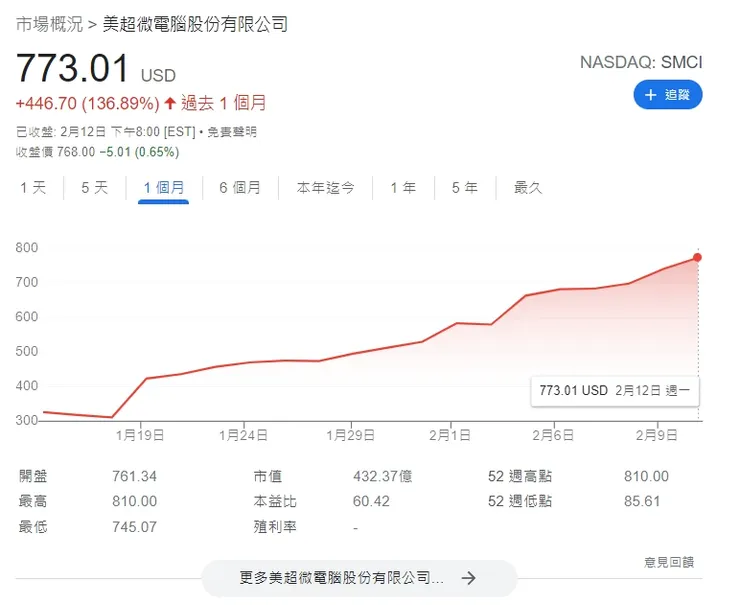740x605 pixels.
Task: Click the 意見回饋 feedback link
Action: 669,562
